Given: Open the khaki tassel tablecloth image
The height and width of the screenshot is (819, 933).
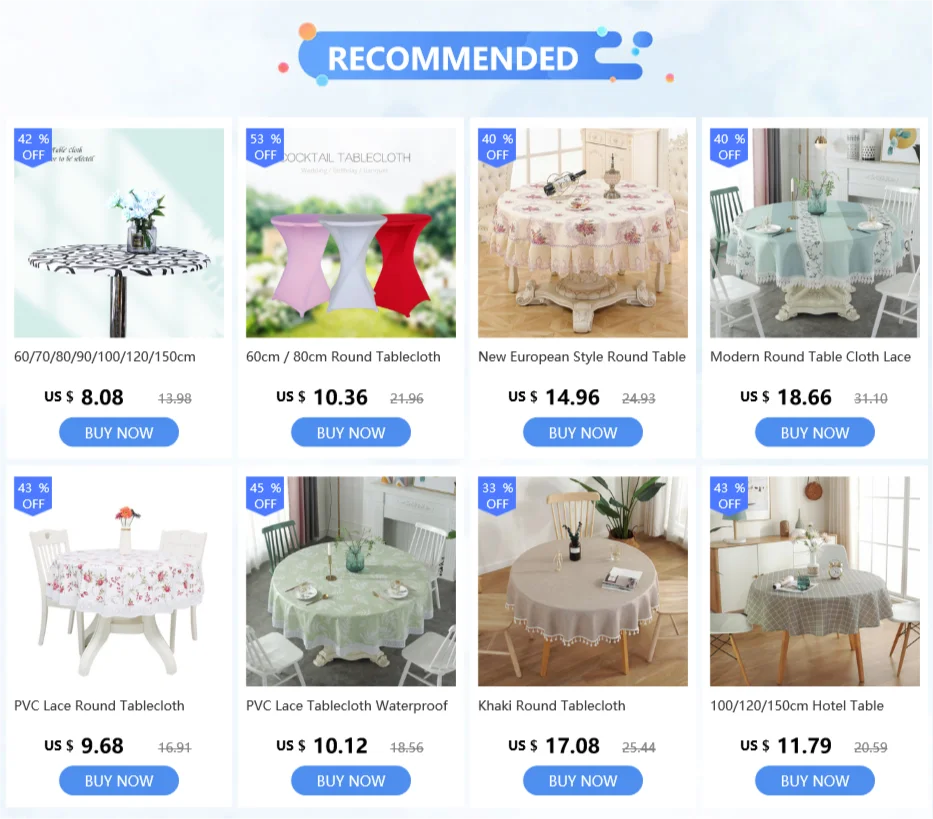Looking at the screenshot, I should coord(583,582).
